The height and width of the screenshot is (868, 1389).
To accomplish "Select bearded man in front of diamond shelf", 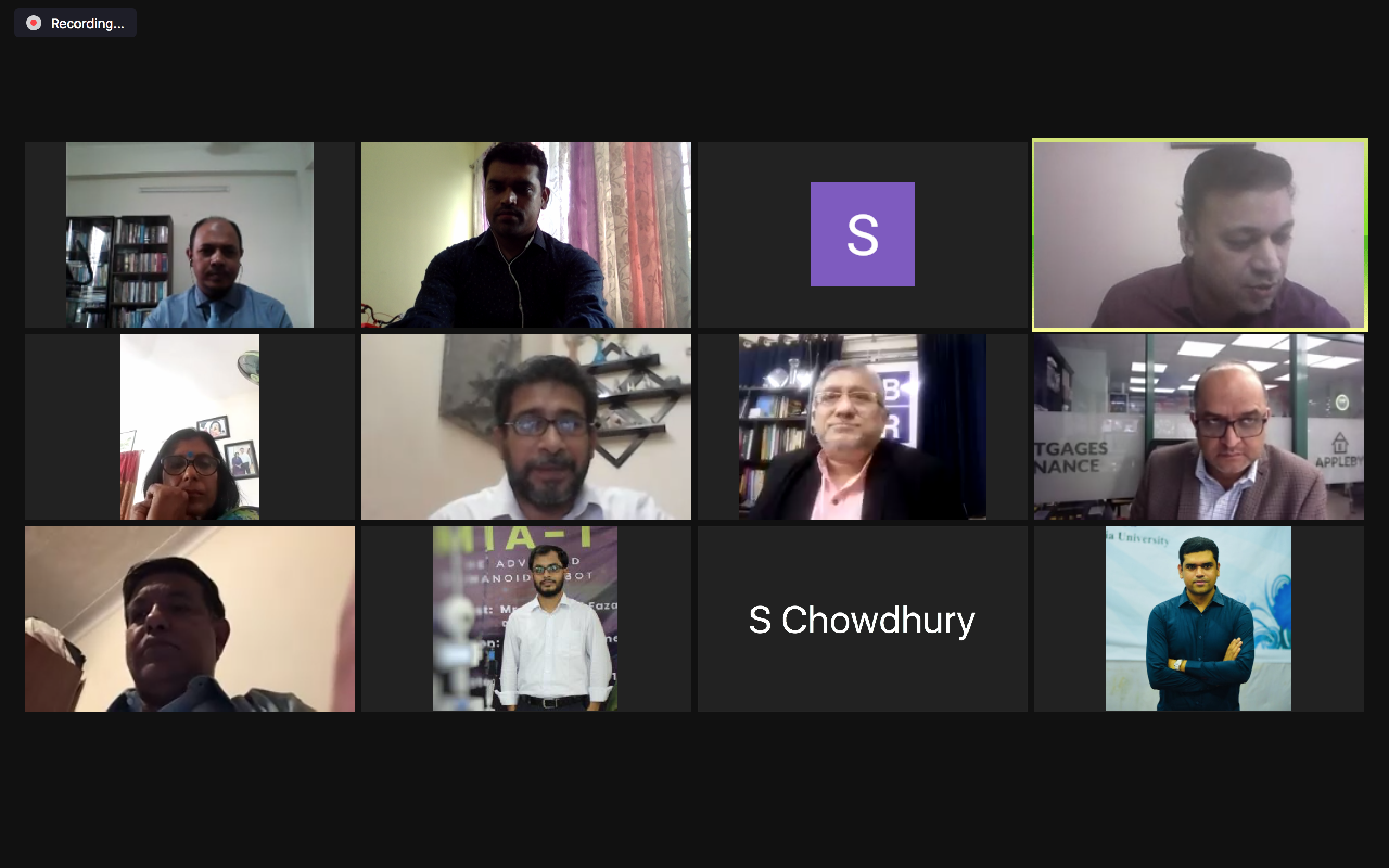I will [526, 426].
